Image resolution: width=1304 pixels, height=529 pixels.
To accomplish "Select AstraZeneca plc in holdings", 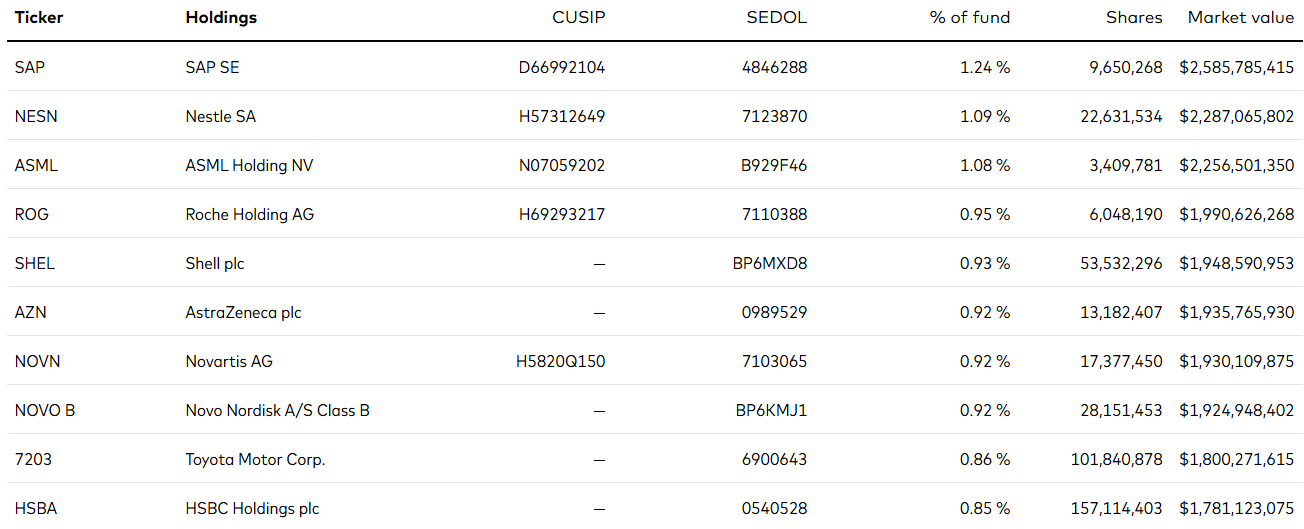I will coord(243,312).
